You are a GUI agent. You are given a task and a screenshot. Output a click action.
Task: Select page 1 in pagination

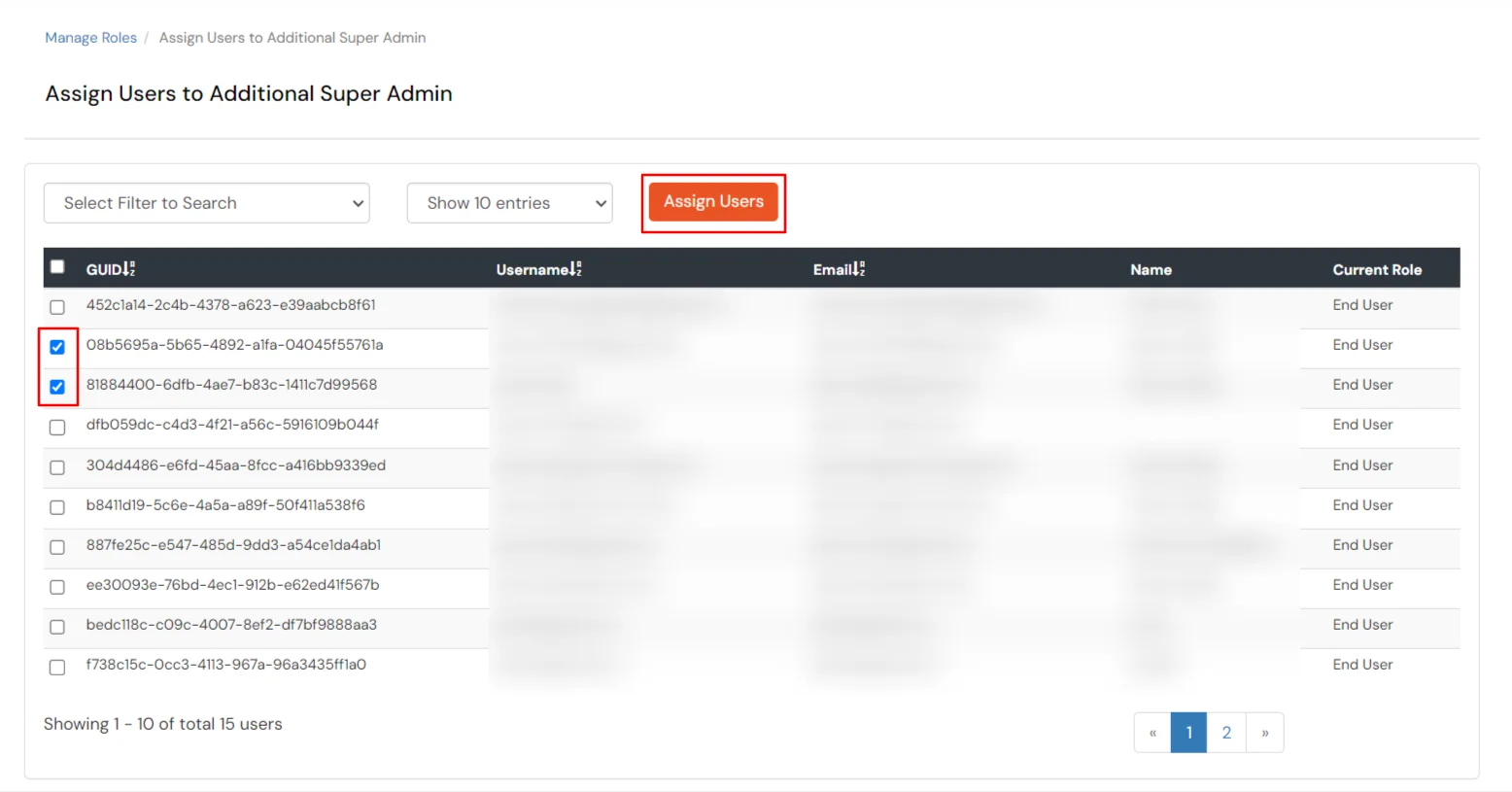point(1188,733)
